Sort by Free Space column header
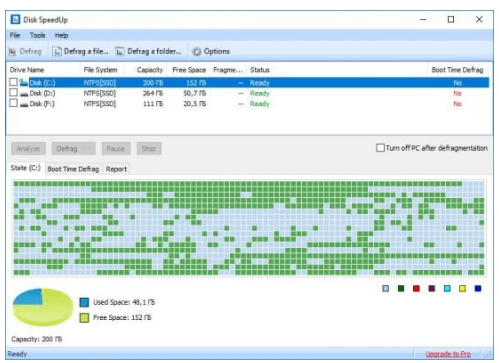The image size is (499, 363). click(x=189, y=70)
